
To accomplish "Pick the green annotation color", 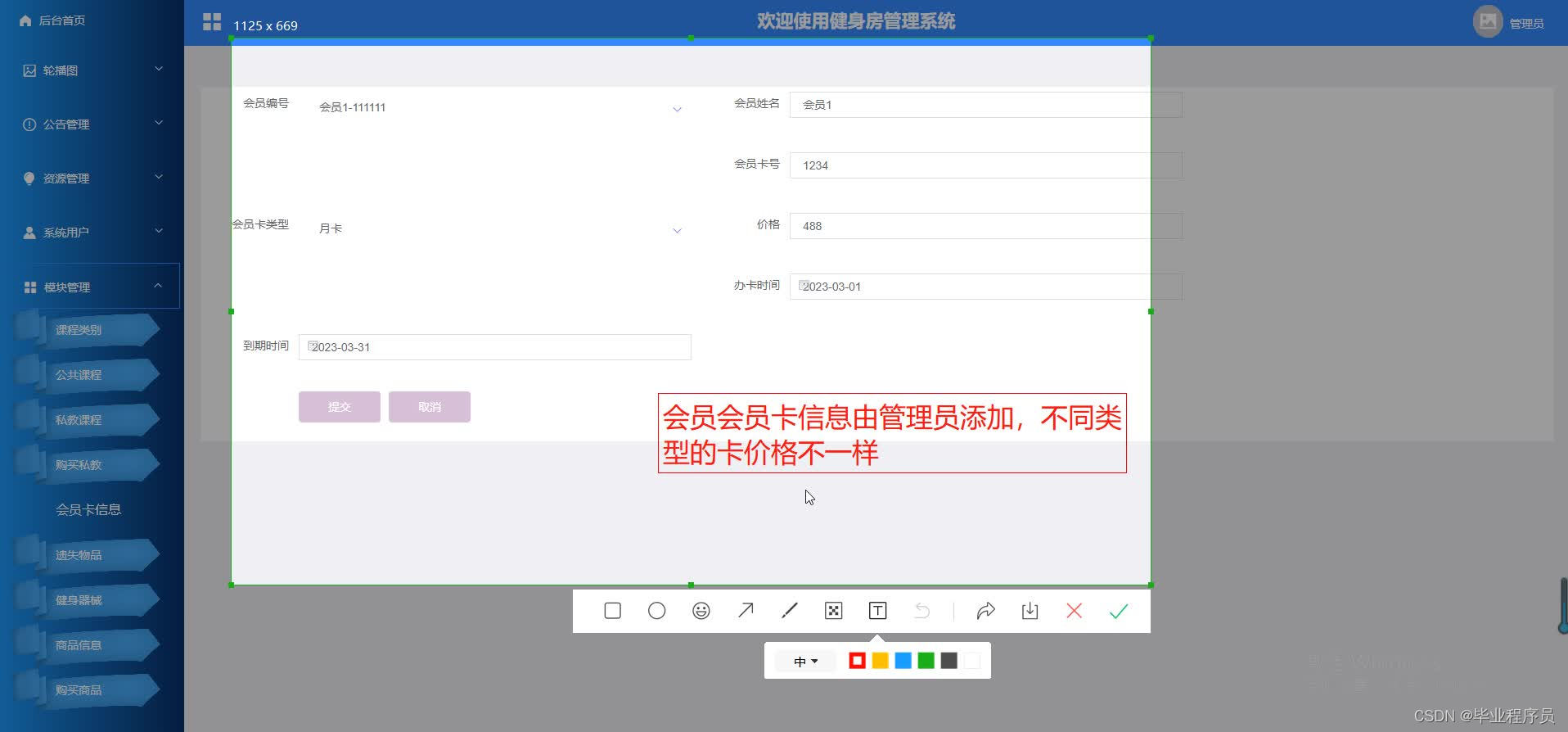I will [x=926, y=661].
